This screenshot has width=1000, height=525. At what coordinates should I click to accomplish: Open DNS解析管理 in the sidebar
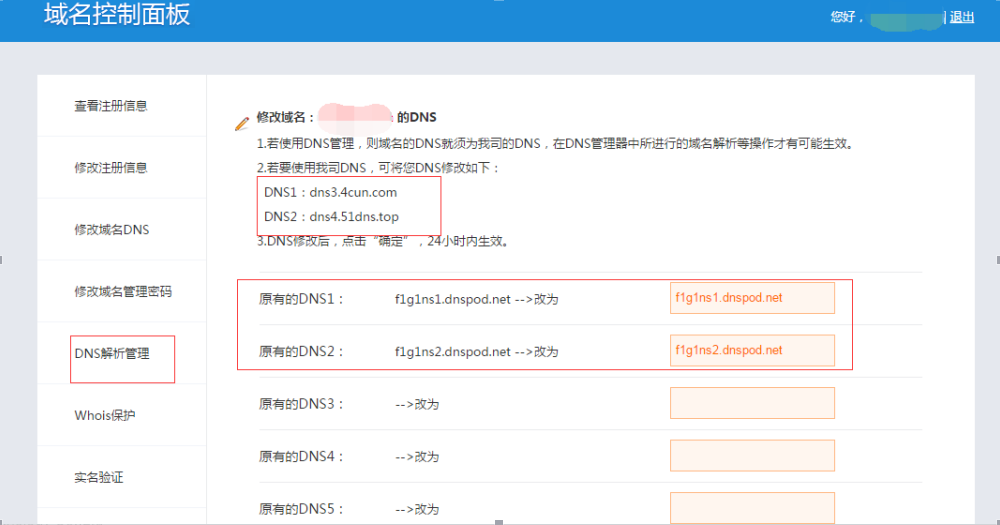pyautogui.click(x=112, y=354)
